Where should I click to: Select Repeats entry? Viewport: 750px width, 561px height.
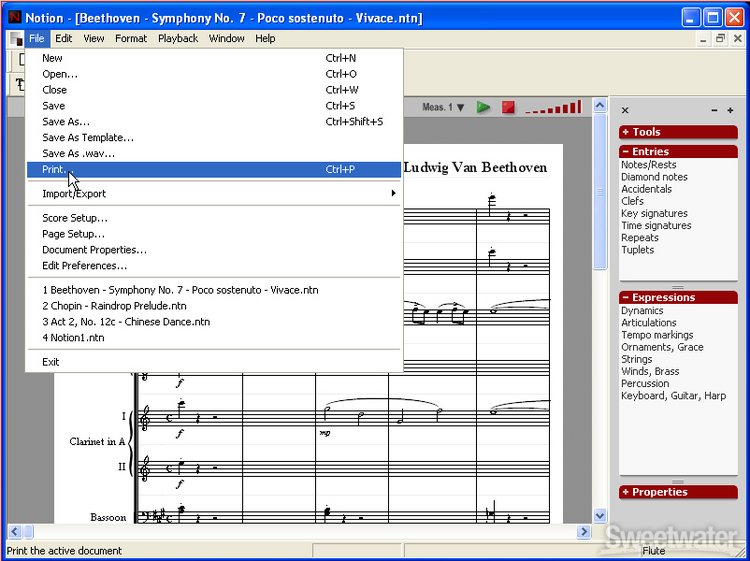[640, 238]
